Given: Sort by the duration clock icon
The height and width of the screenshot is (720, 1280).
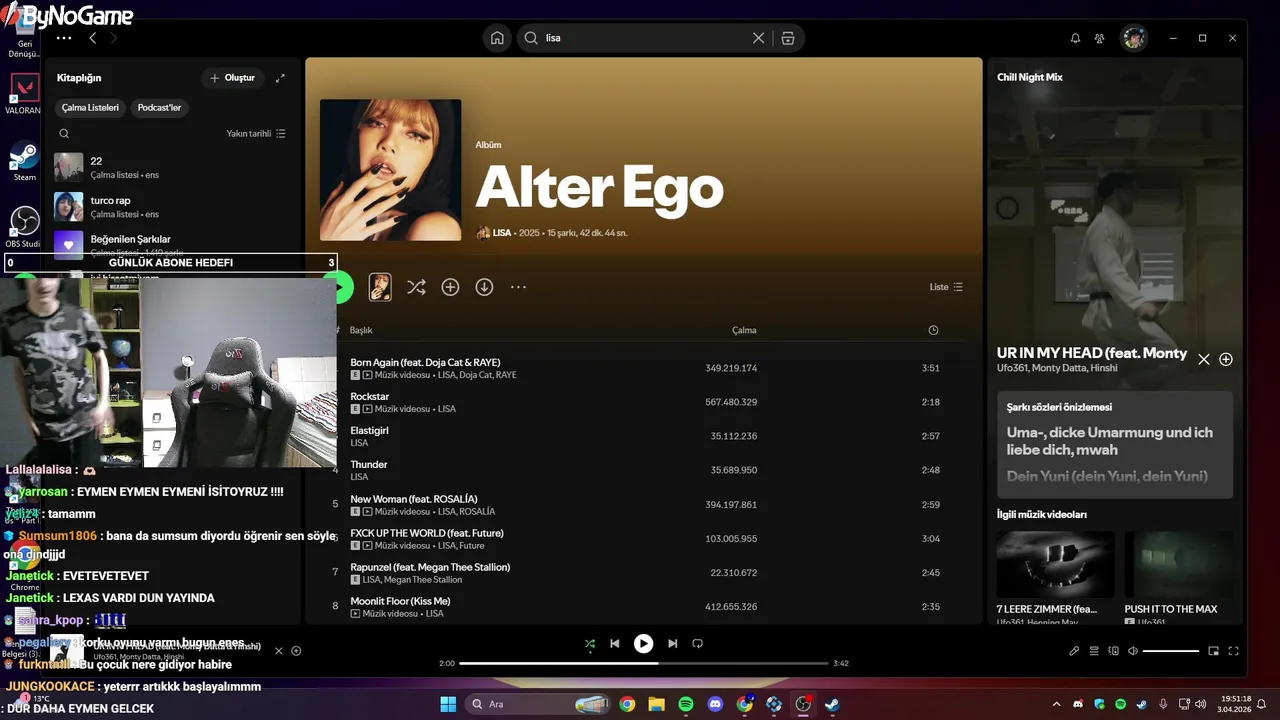Looking at the screenshot, I should coord(933,330).
